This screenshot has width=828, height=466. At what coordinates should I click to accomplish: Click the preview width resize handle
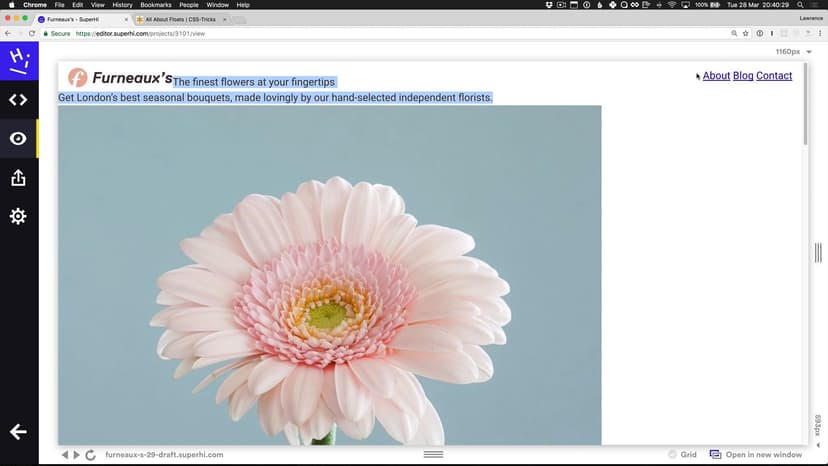click(x=818, y=252)
